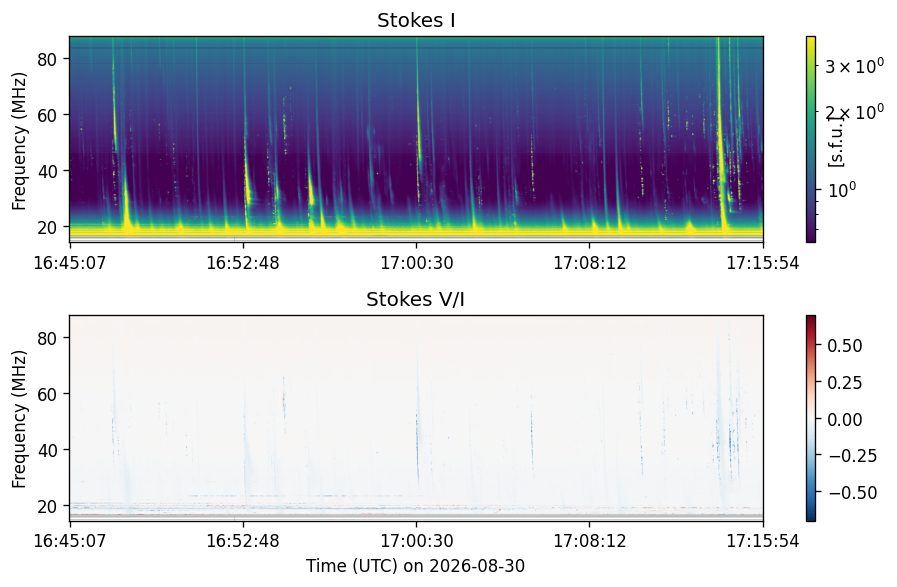Click the Stokes I plot title
This screenshot has width=897, height=587.
click(416, 20)
